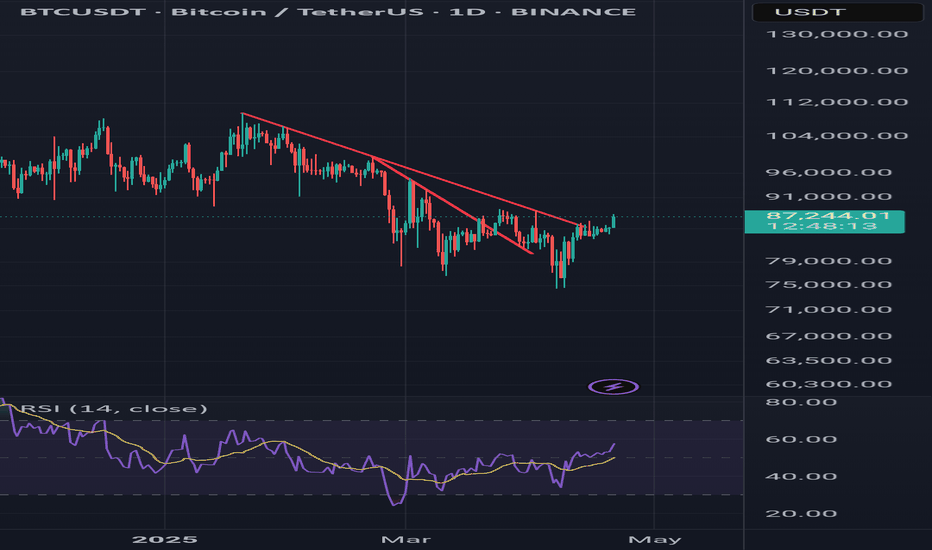Click the RSI 40.00 scale label
Image resolution: width=932 pixels, height=550 pixels.
[x=801, y=477]
